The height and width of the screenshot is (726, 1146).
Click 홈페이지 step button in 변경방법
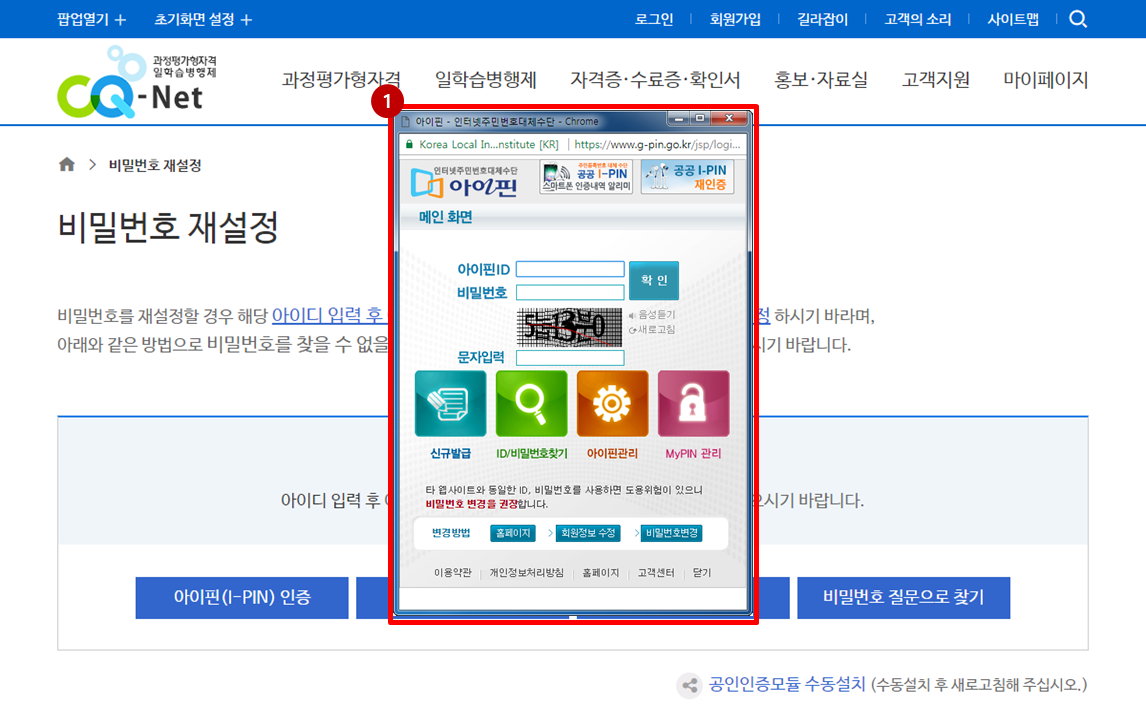point(513,533)
